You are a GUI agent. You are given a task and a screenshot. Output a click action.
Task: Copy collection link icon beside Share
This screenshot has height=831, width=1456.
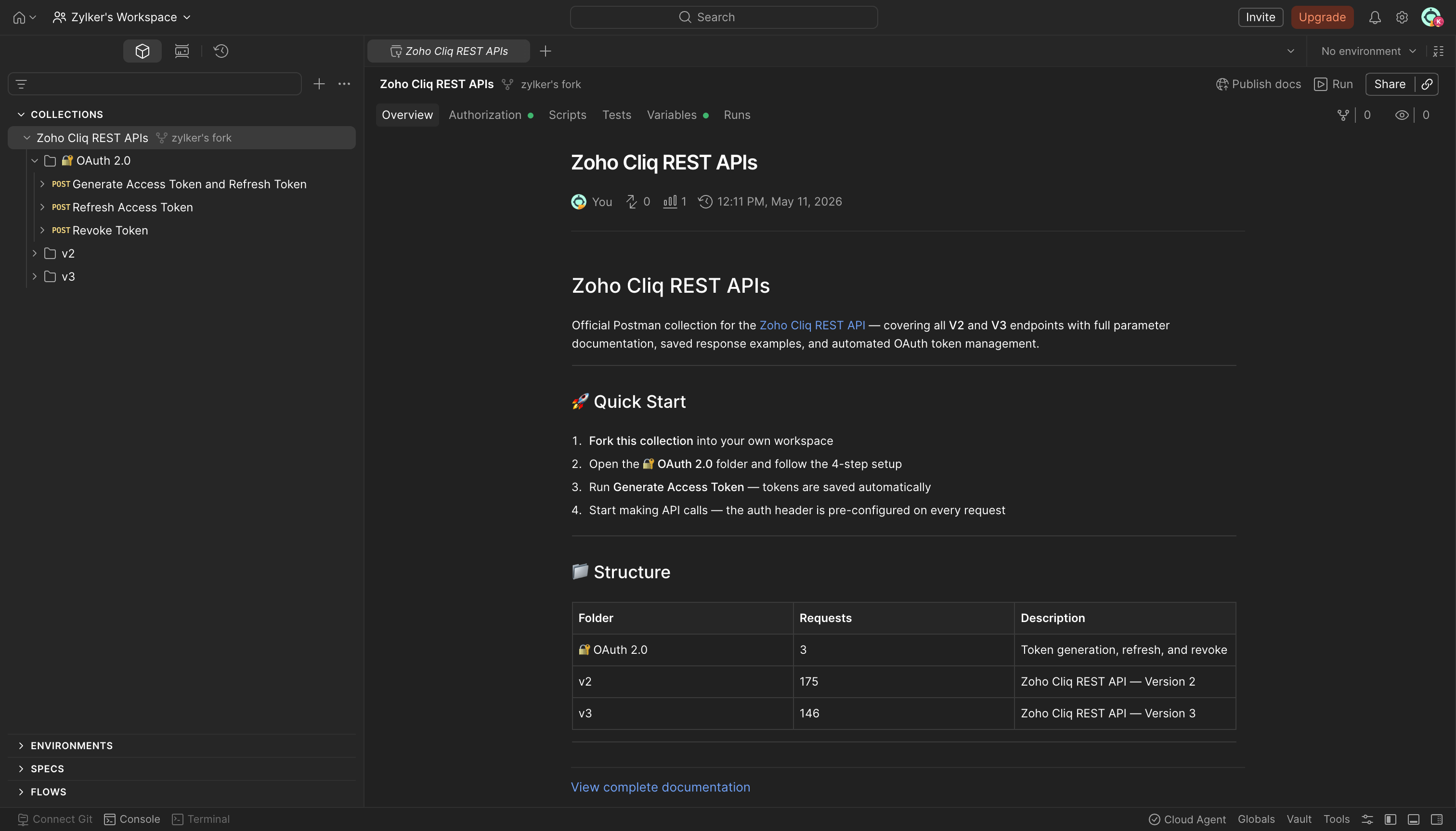[1427, 84]
